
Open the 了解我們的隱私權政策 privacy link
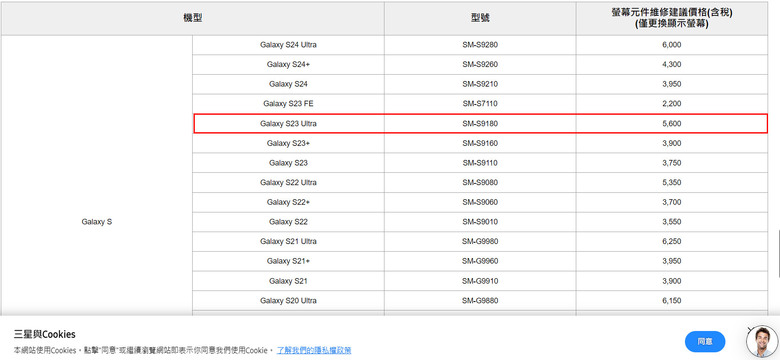point(314,350)
